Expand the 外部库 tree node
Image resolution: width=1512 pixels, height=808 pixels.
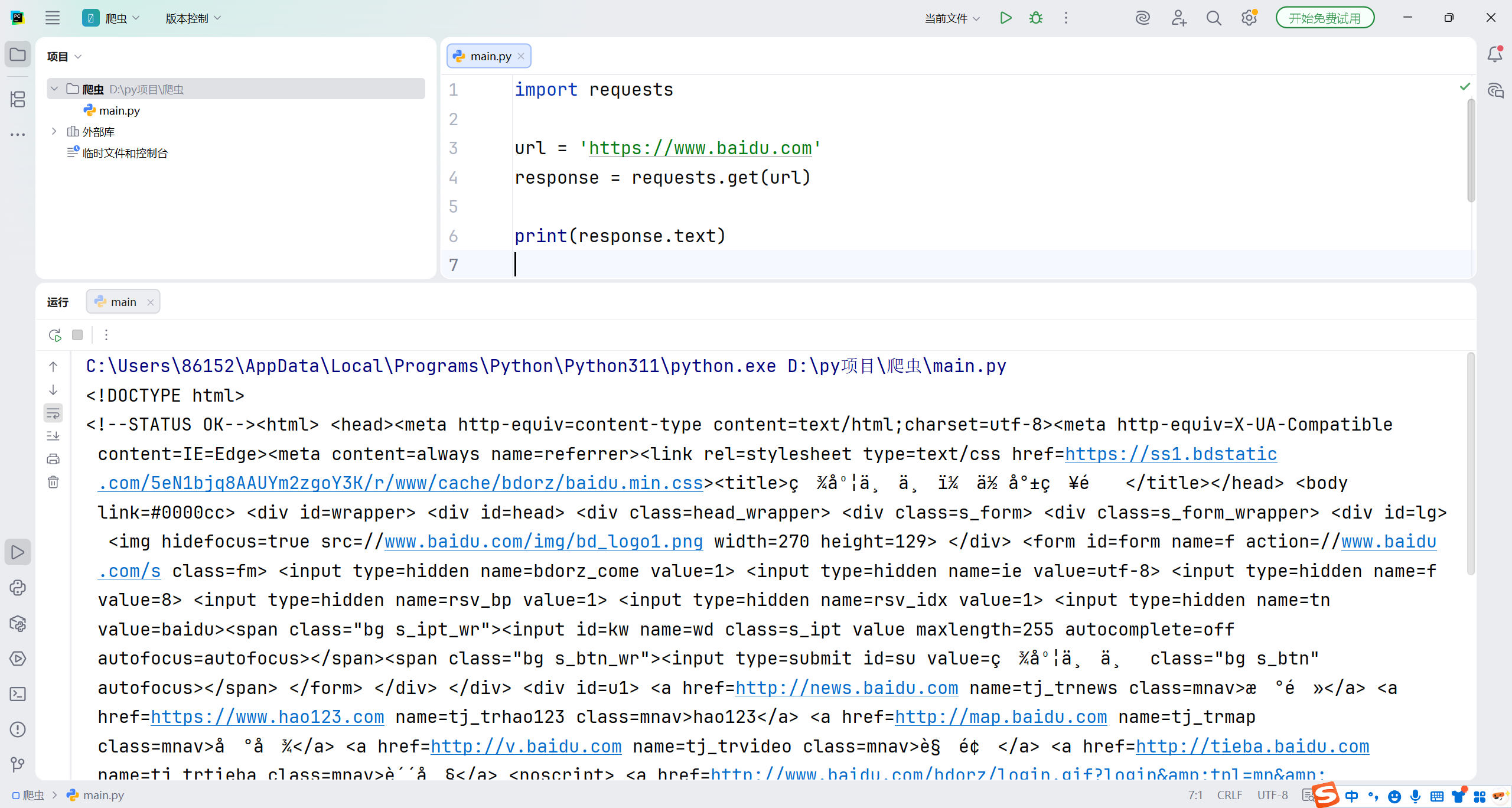(x=54, y=131)
